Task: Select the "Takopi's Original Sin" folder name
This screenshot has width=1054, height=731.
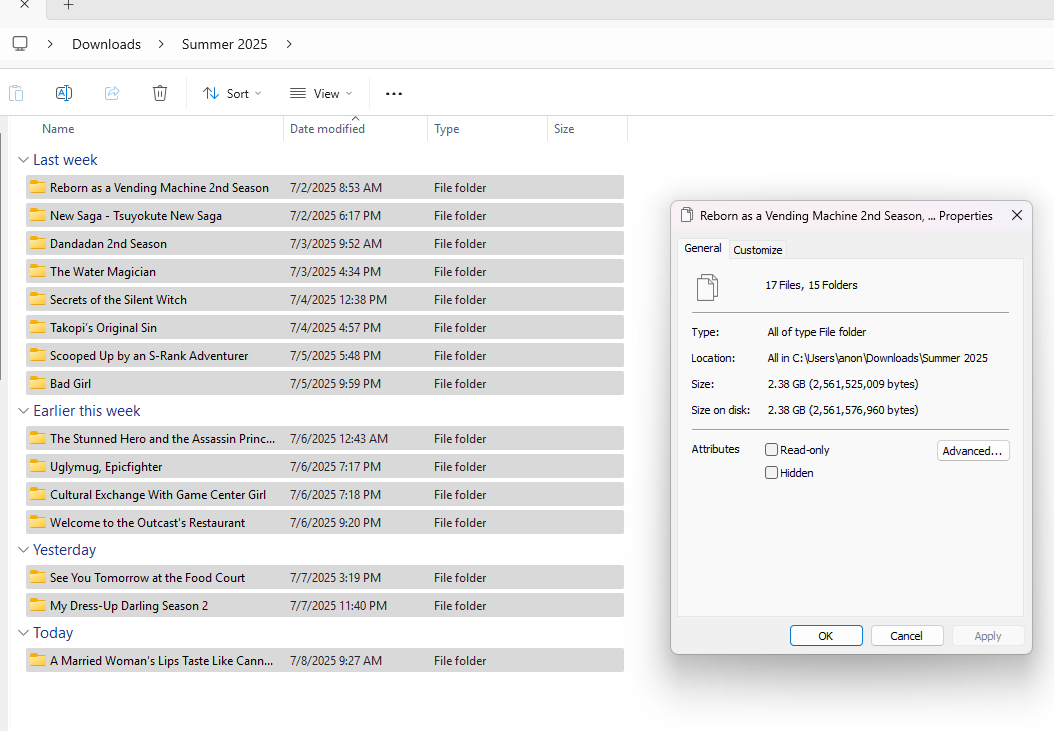Action: coord(104,328)
